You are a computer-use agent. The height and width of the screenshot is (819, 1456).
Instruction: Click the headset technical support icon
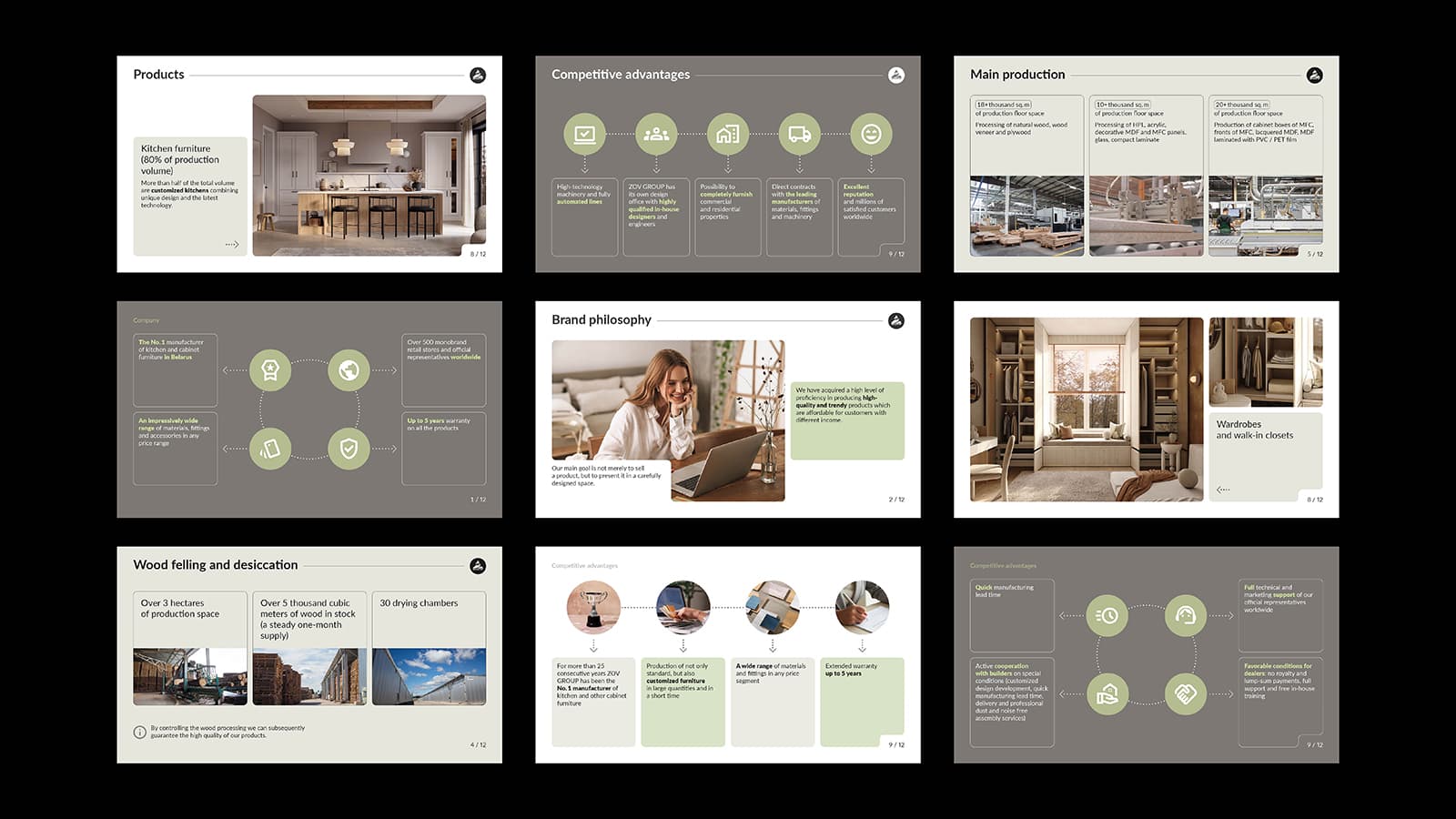point(1185,616)
